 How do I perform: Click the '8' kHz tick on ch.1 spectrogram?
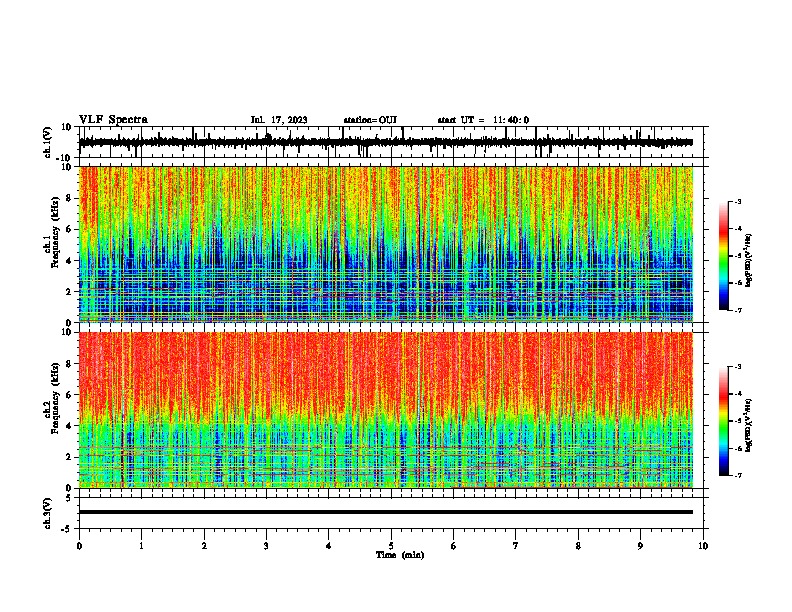70,198
